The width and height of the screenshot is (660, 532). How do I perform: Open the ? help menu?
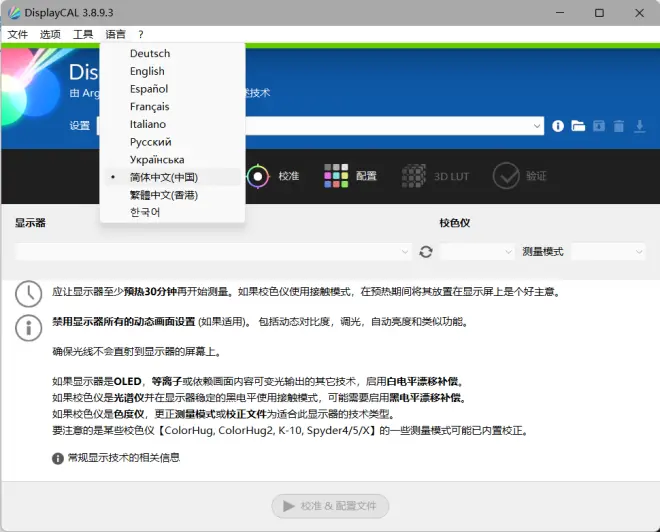141,35
